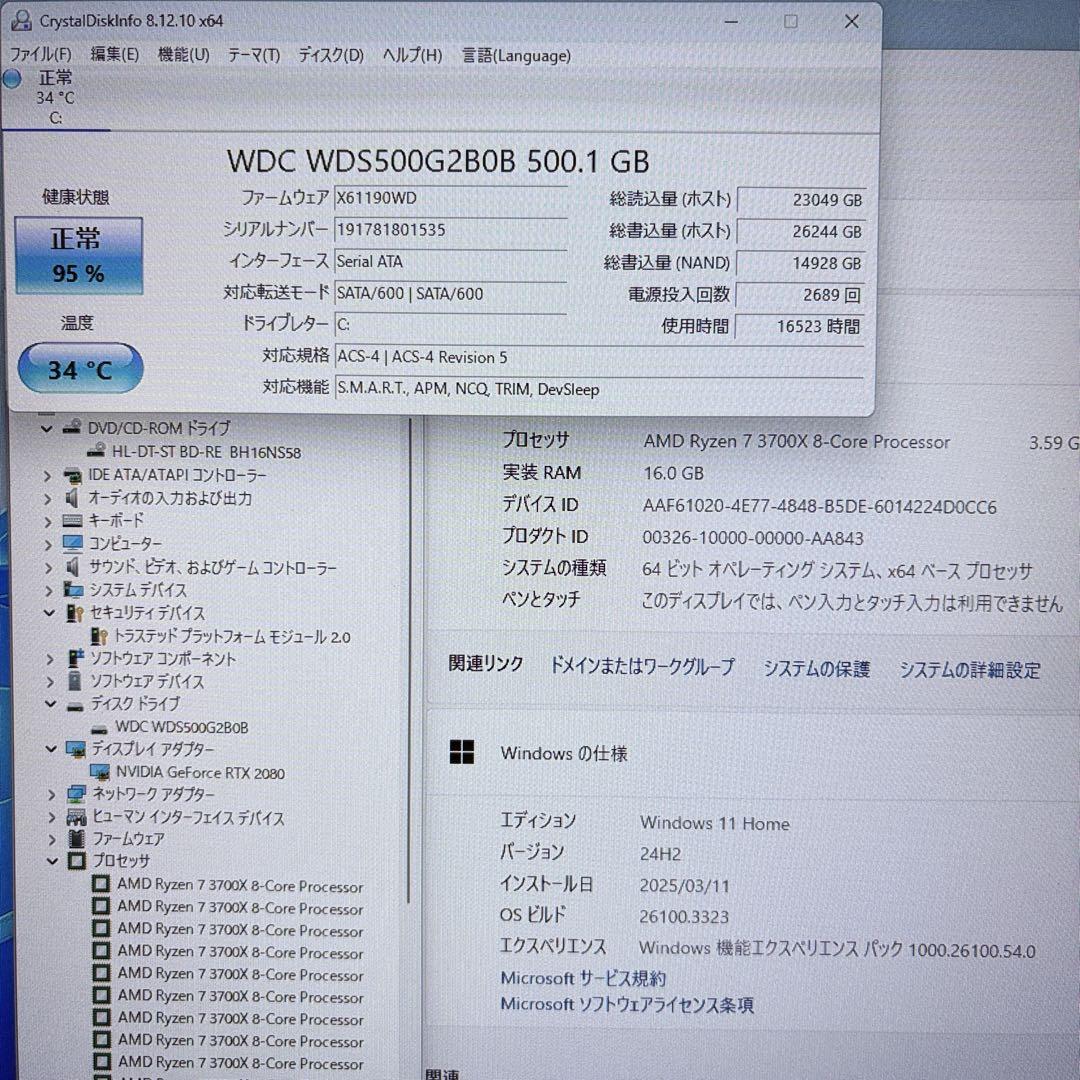Viewport: 1080px width, 1080px height.
Task: Expand the ファームウェア node
Action: pos(52,840)
